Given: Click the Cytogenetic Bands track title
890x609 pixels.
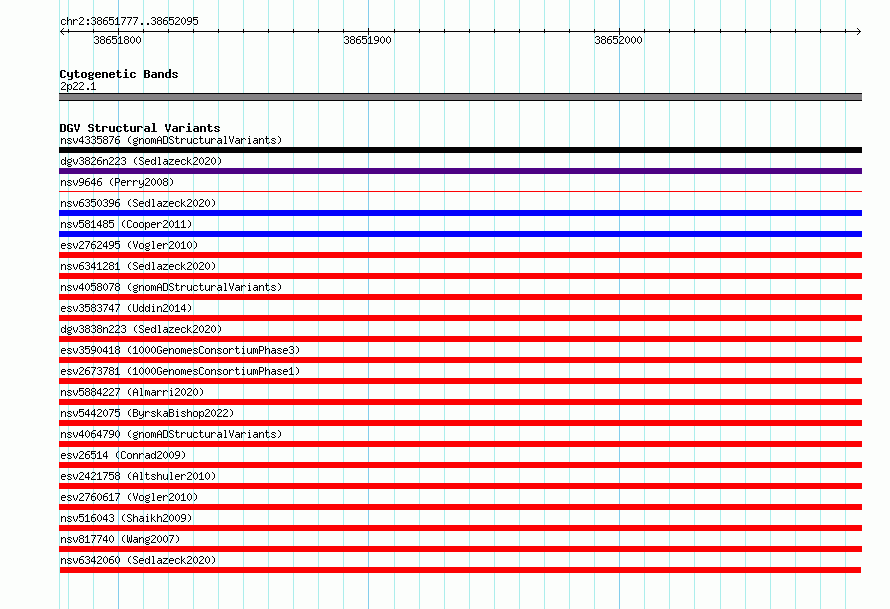Looking at the screenshot, I should coord(119,74).
